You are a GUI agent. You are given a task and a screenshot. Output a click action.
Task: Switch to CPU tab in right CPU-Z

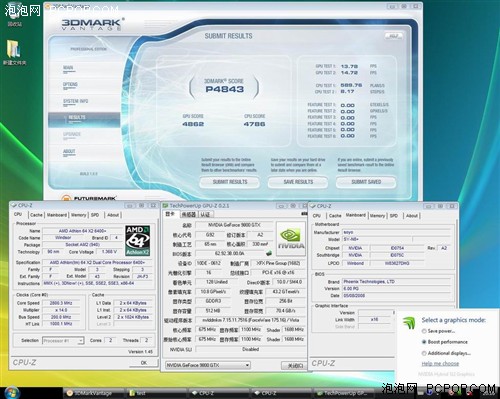pyautogui.click(x=317, y=216)
